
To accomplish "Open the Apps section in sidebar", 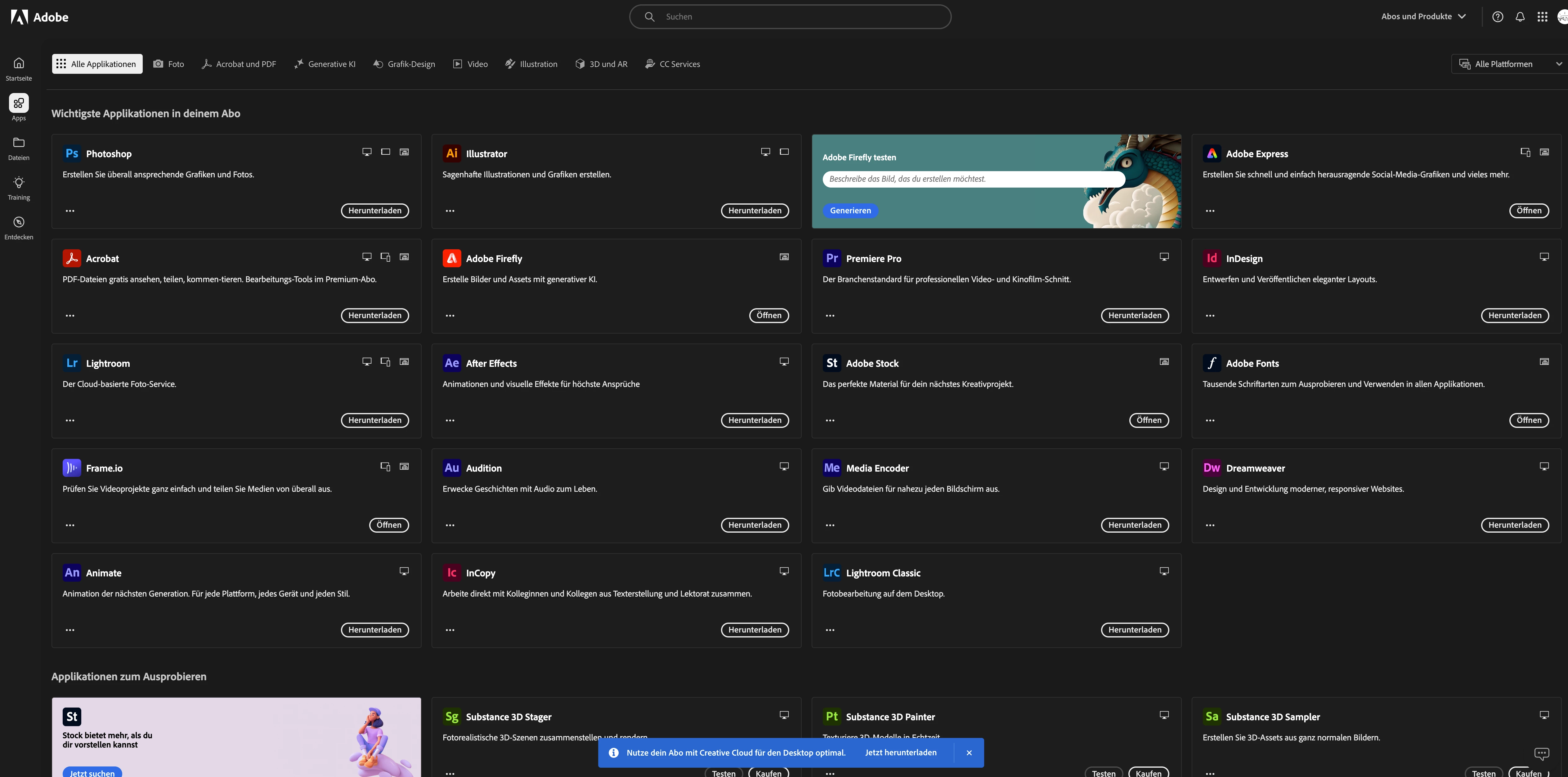I will [19, 104].
